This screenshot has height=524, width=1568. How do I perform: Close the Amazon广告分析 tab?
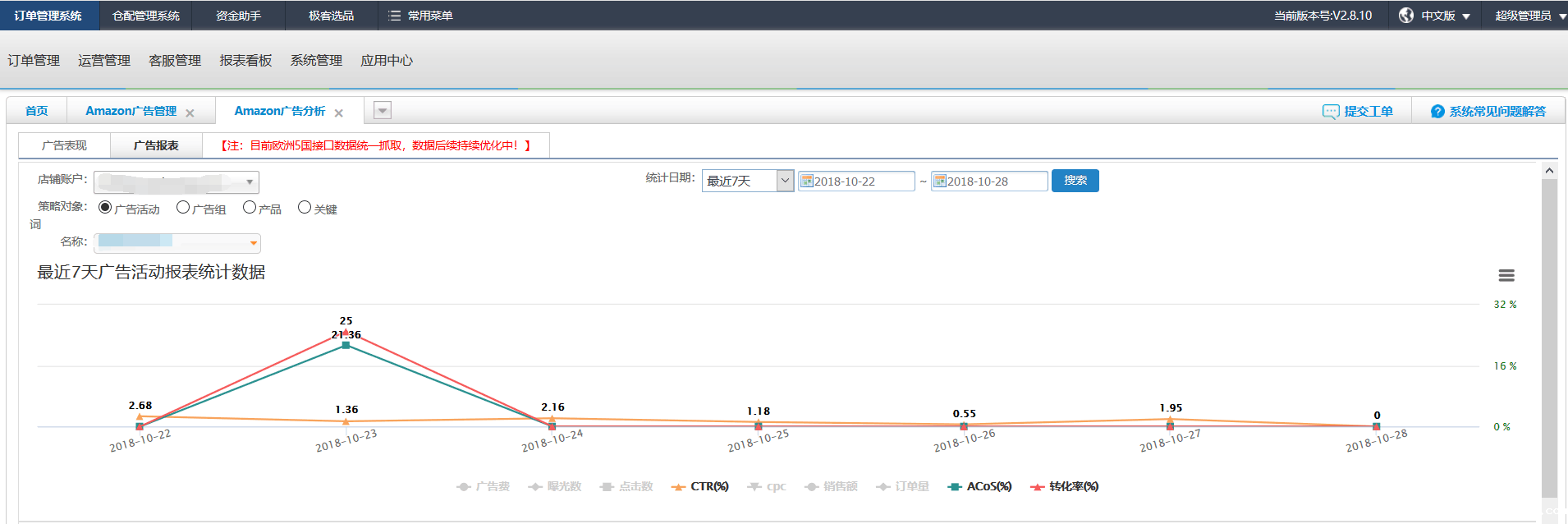point(338,113)
